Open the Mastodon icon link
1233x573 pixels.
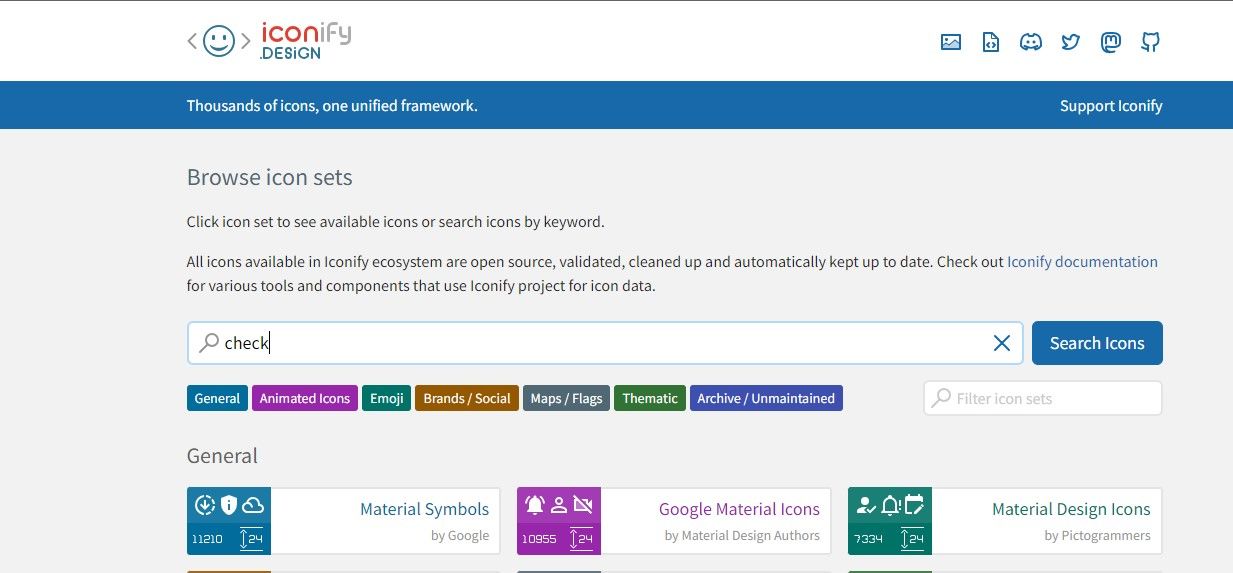click(x=1111, y=42)
